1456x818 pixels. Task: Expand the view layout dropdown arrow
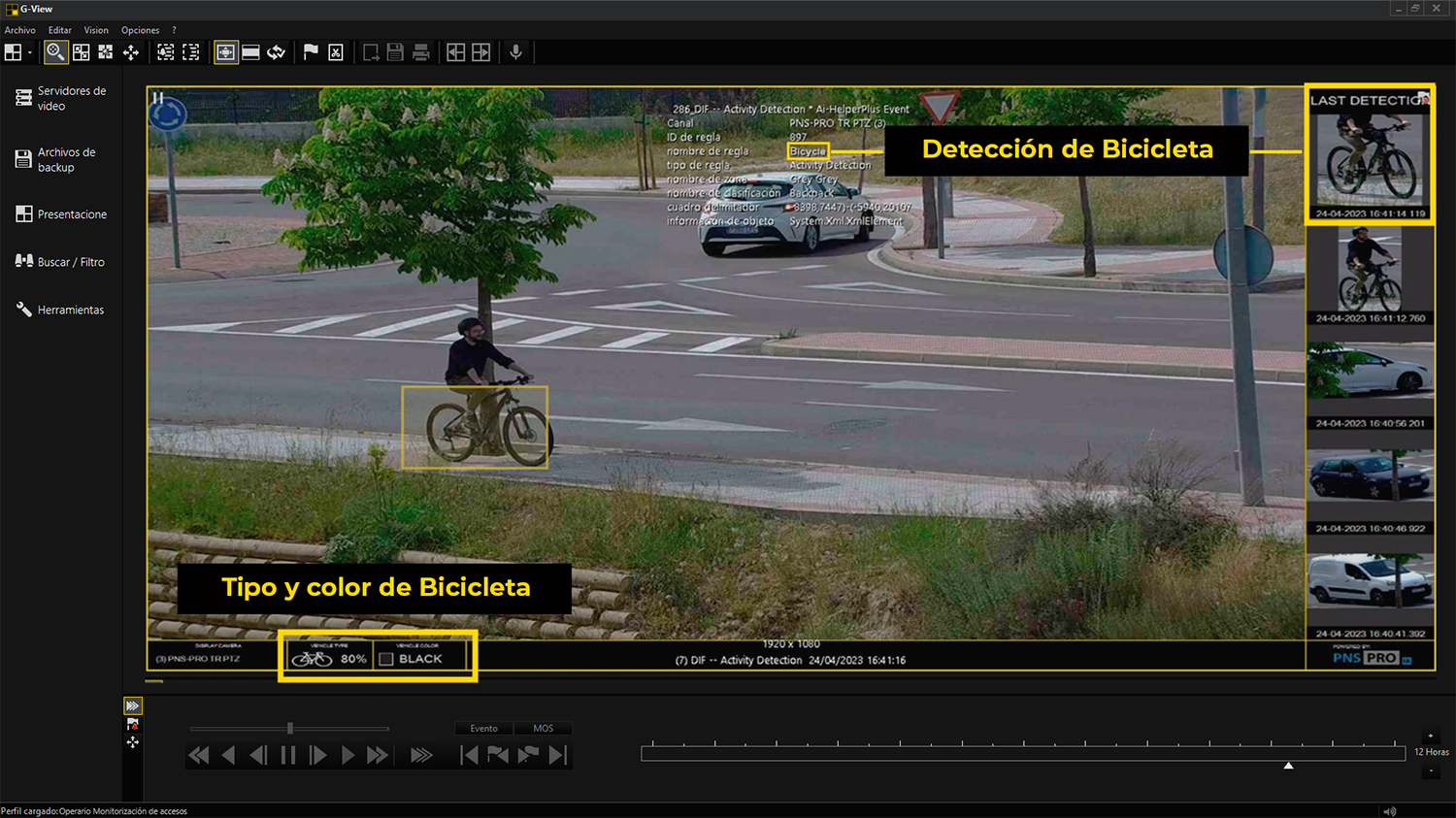[x=30, y=53]
